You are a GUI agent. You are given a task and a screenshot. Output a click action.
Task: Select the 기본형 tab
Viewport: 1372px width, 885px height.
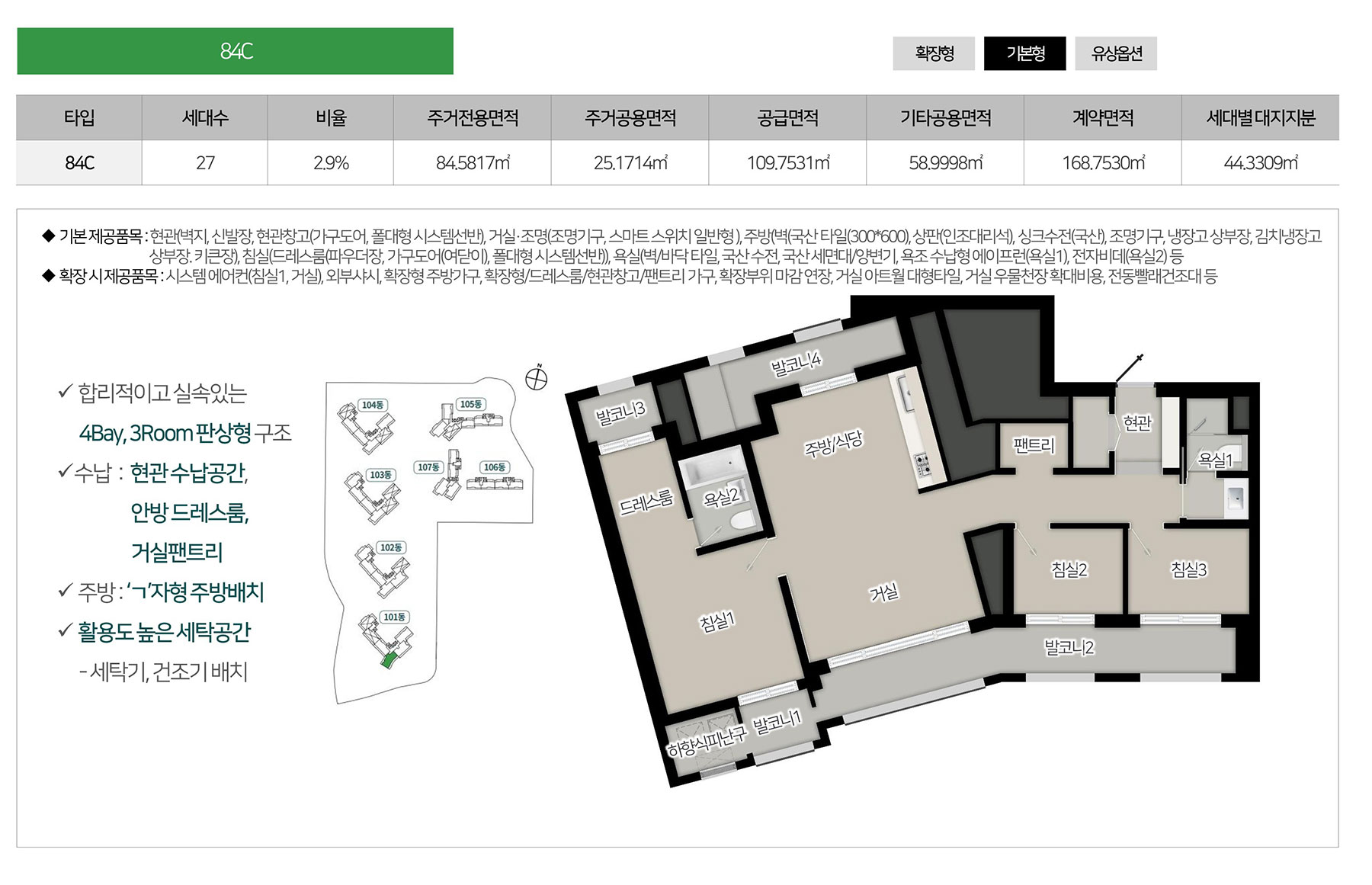pyautogui.click(x=1025, y=53)
